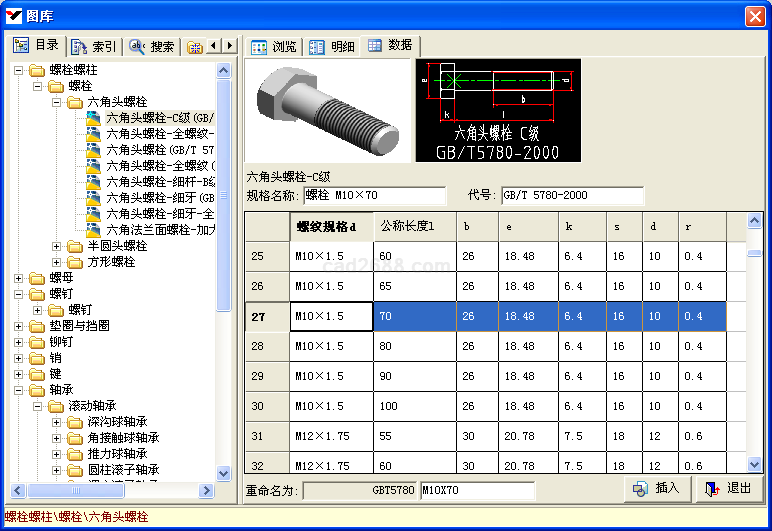
Task: Click the 螺母 folder icon in tree
Action: pyautogui.click(x=38, y=278)
